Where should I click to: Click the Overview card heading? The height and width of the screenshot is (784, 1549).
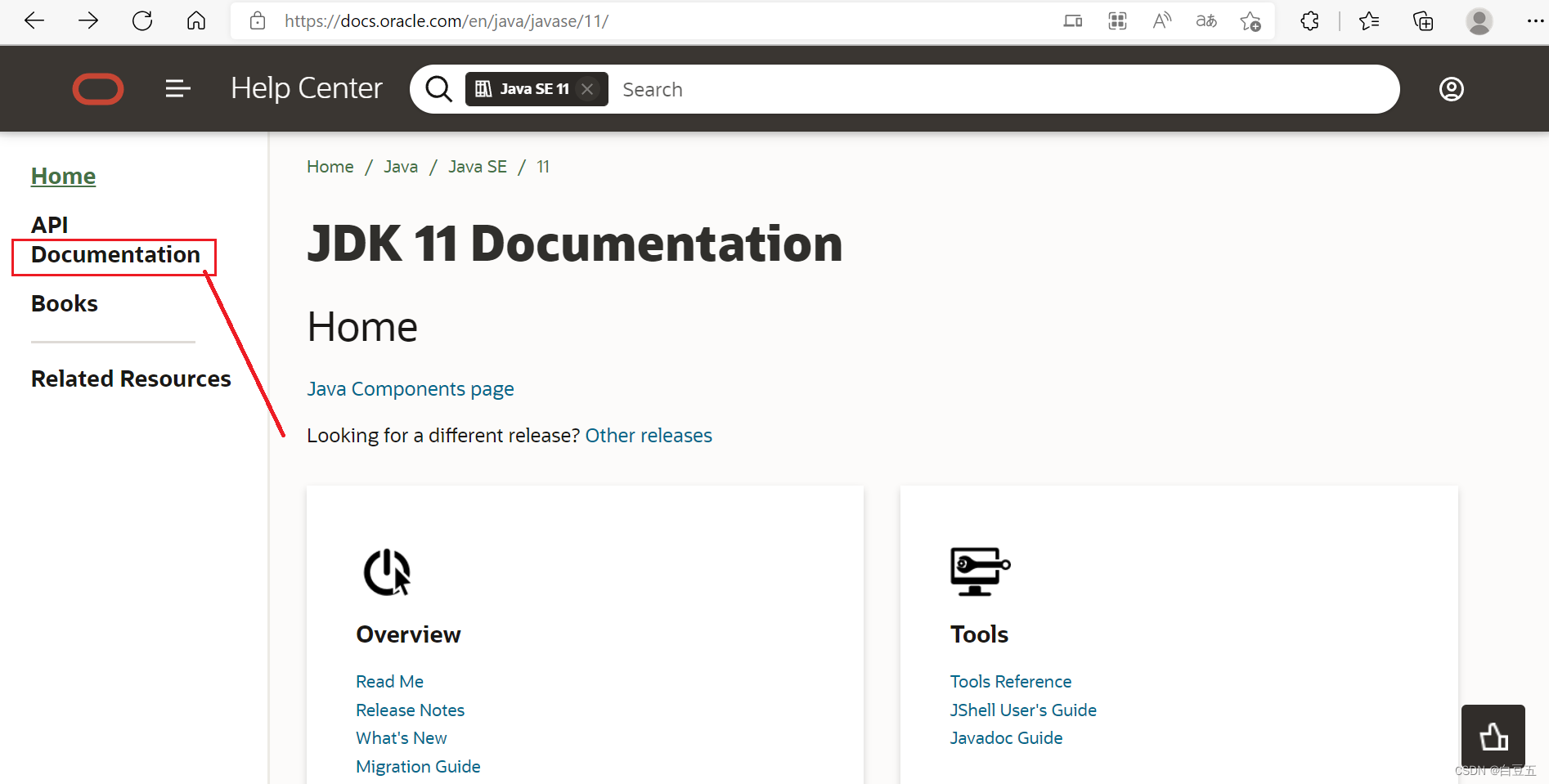point(408,634)
